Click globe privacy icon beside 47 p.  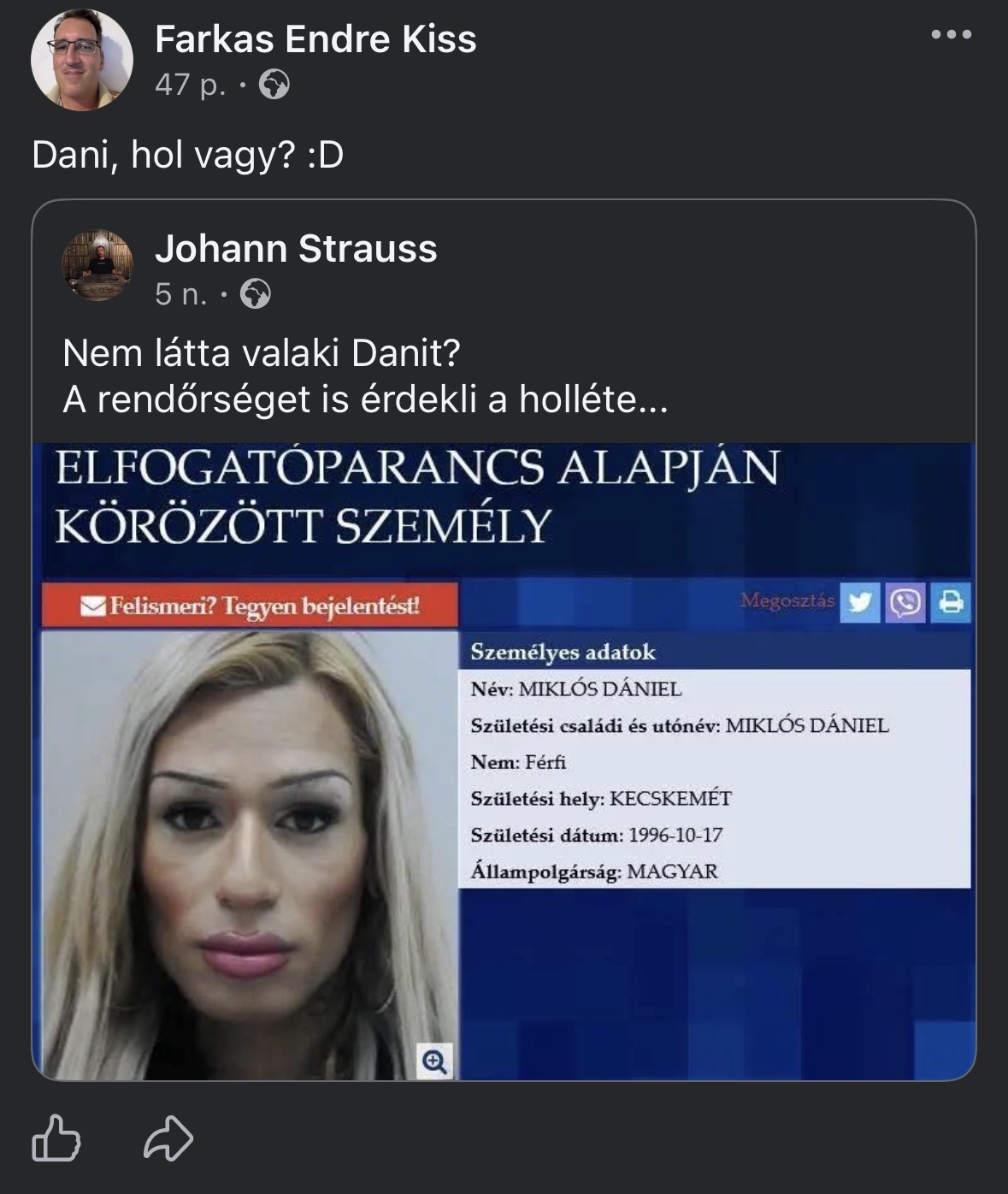274,85
